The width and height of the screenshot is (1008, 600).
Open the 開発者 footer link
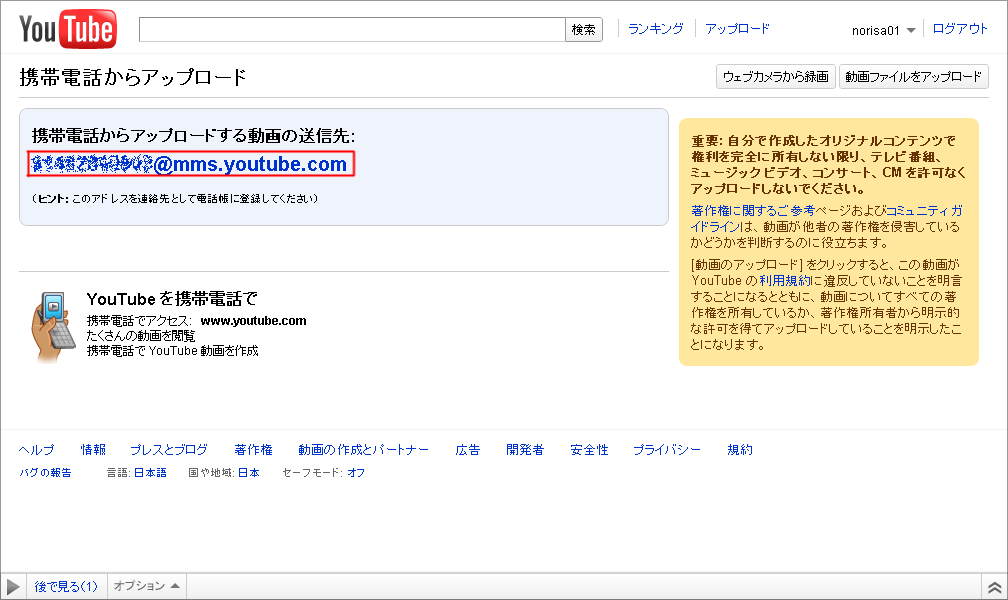pyautogui.click(x=525, y=450)
